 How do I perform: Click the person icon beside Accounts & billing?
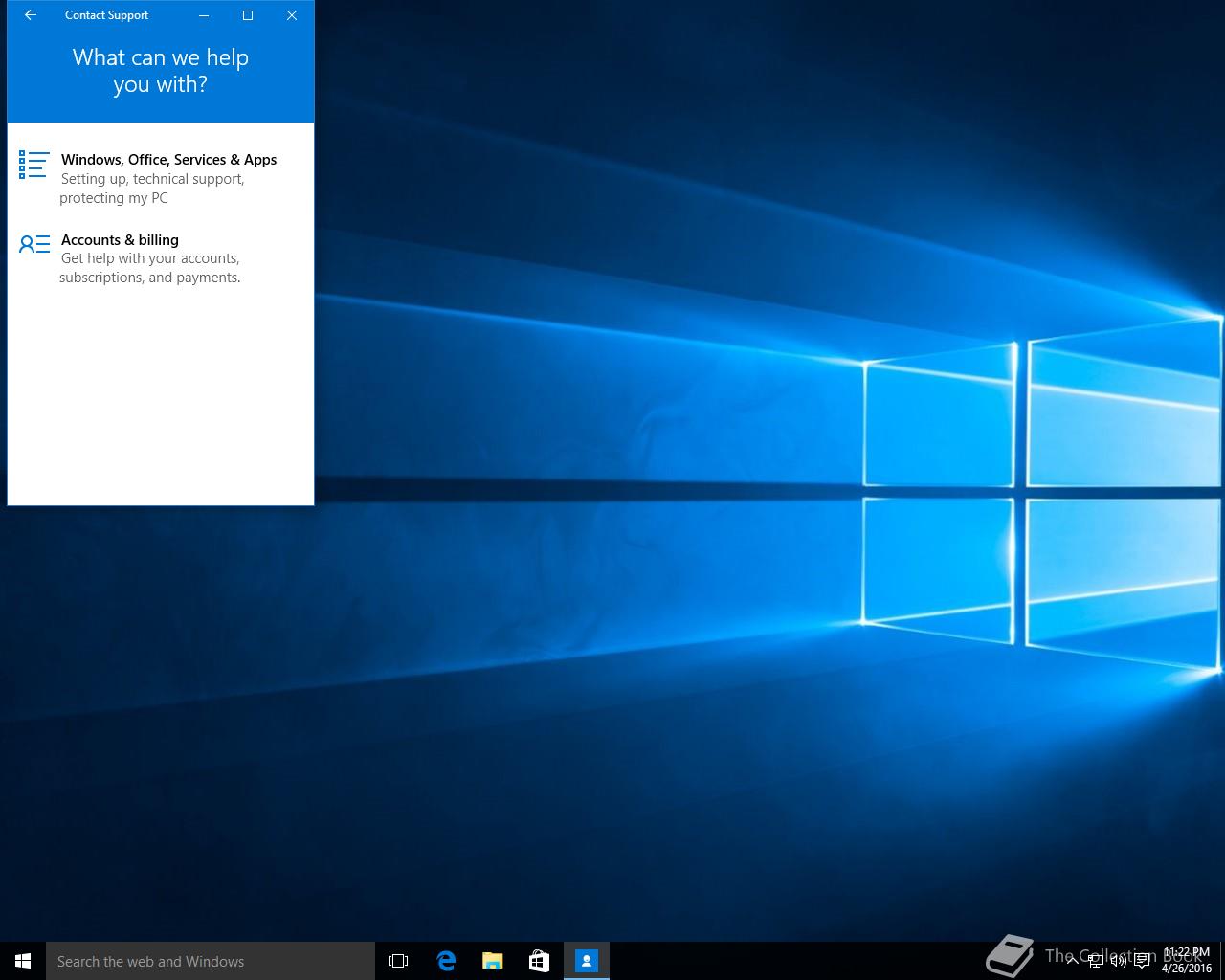pyautogui.click(x=33, y=245)
